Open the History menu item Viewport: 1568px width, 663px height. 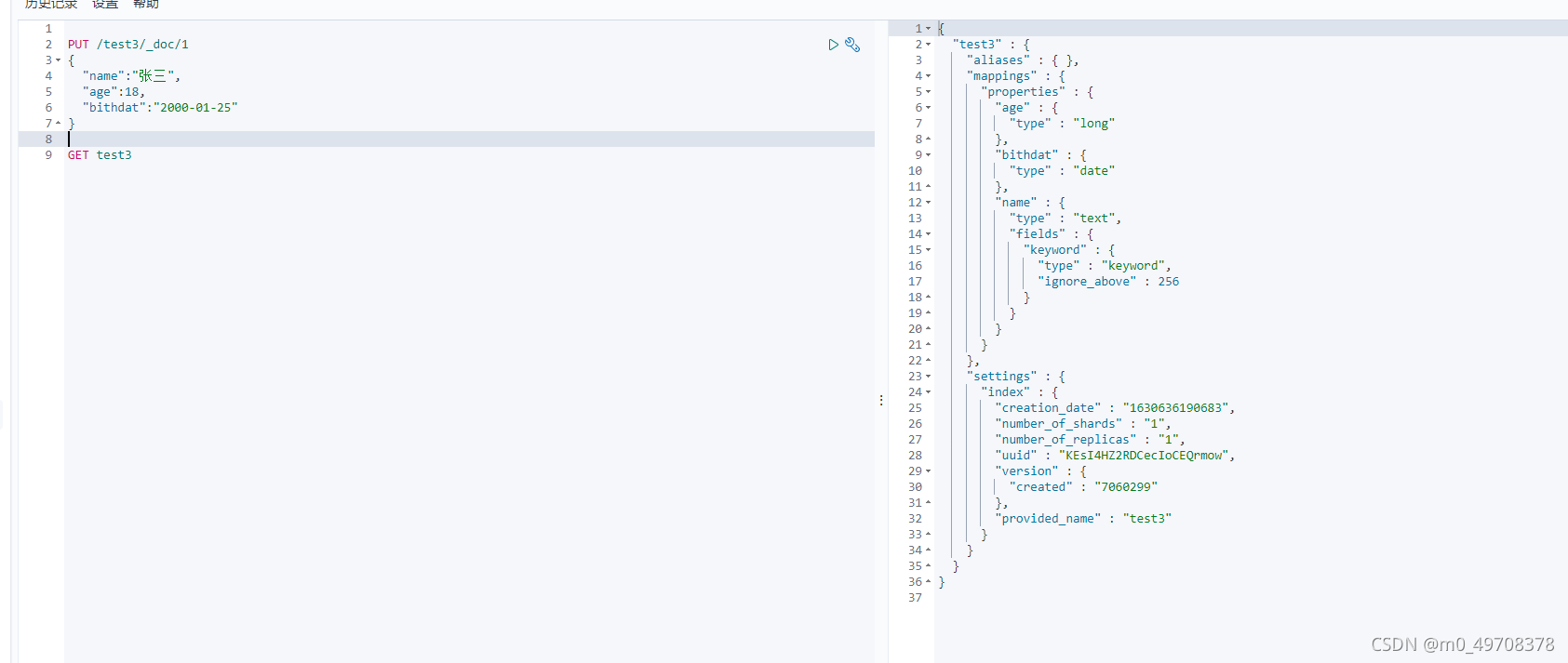pos(51,4)
